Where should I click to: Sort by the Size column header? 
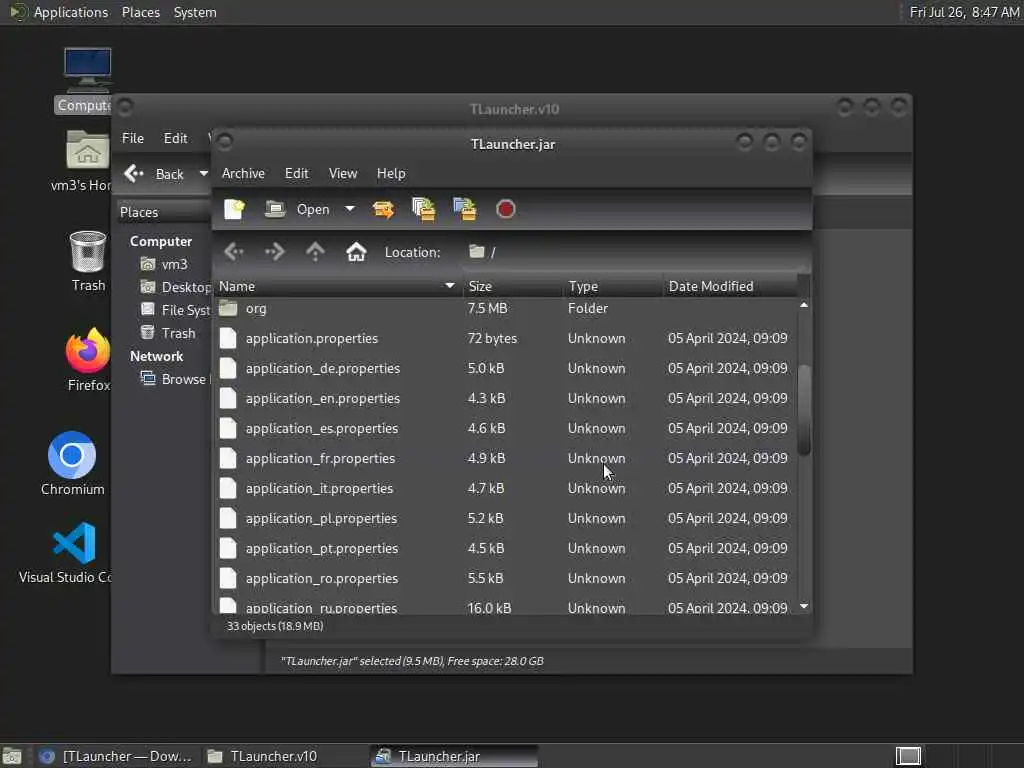point(513,287)
